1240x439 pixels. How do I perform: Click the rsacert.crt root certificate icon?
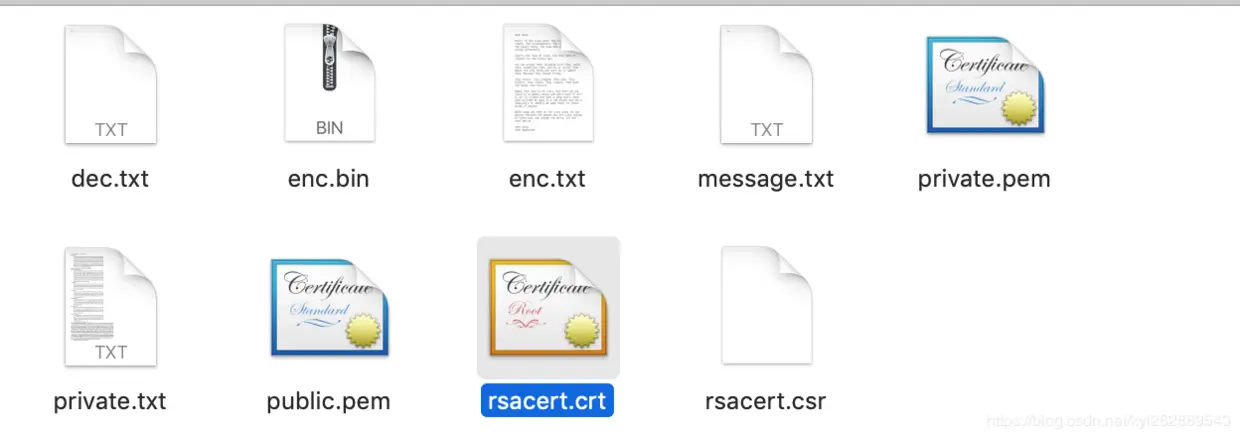click(x=548, y=308)
